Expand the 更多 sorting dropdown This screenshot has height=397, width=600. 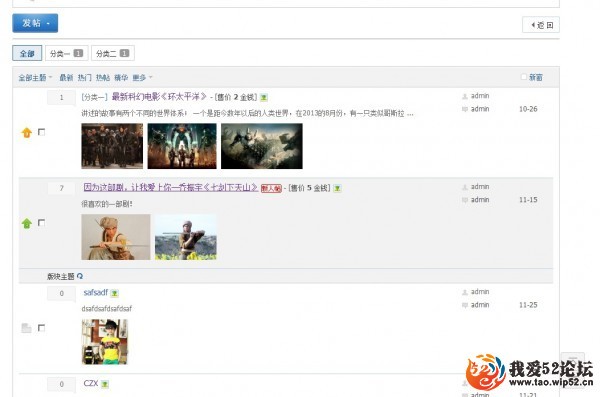click(x=142, y=78)
